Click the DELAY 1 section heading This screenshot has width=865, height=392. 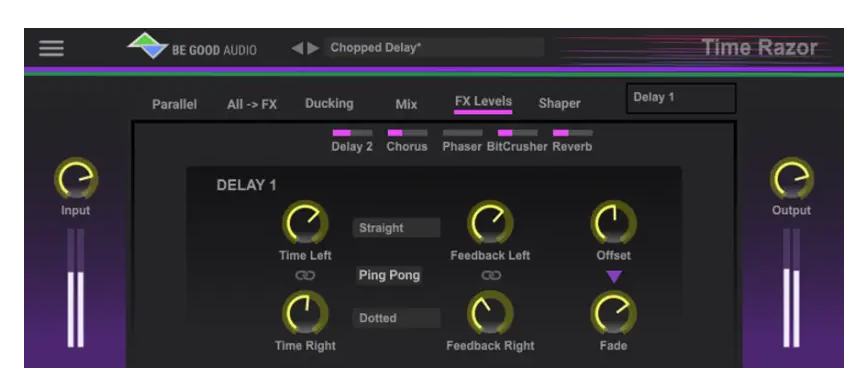click(x=246, y=185)
